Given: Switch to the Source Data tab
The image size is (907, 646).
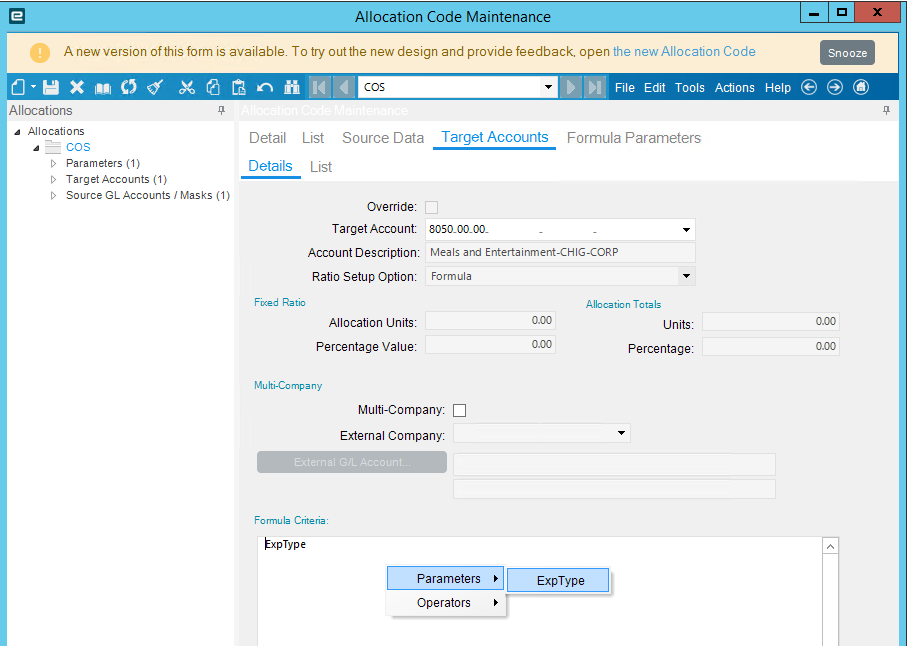Looking at the screenshot, I should pos(383,138).
